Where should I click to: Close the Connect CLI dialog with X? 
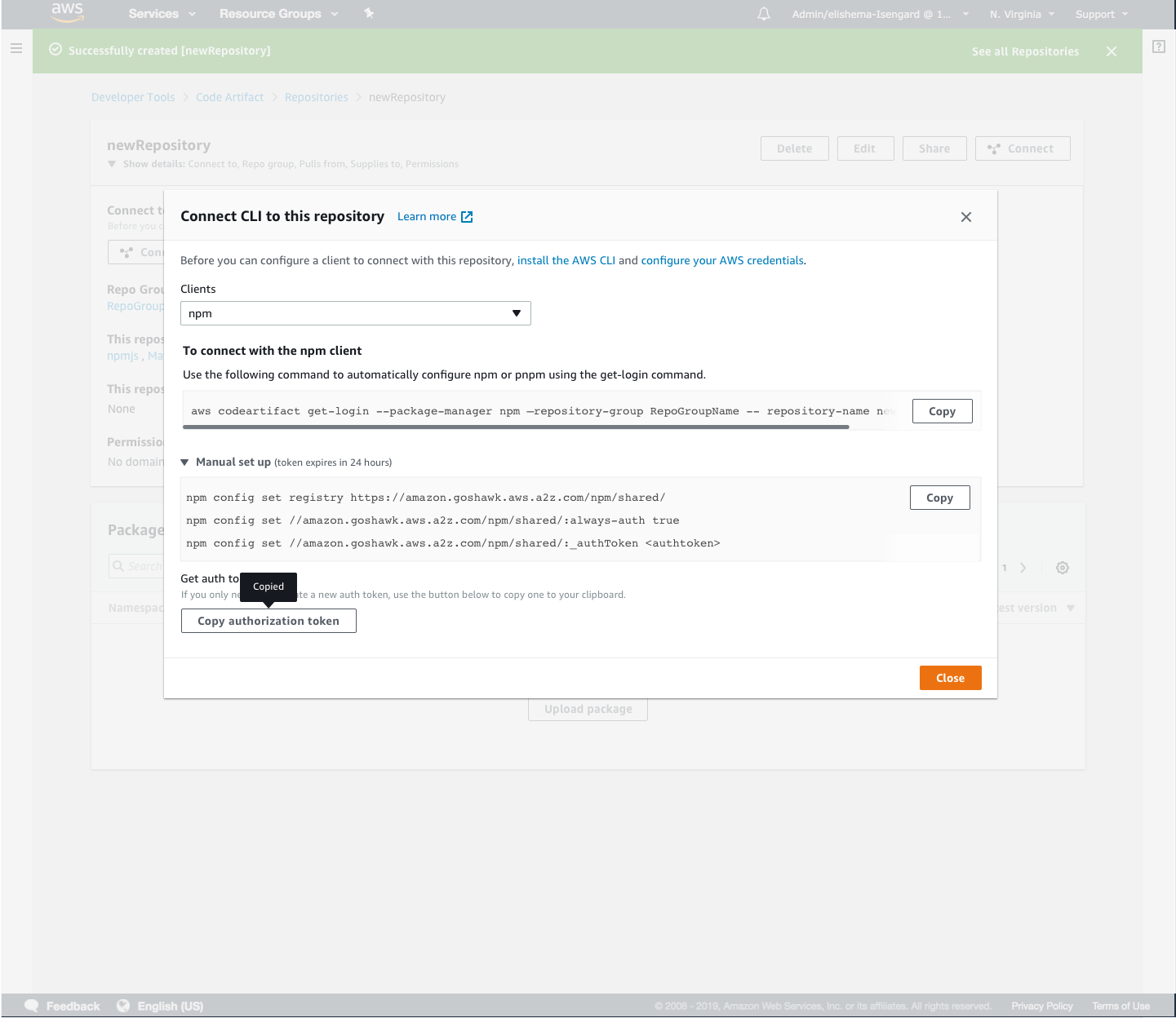pos(966,217)
